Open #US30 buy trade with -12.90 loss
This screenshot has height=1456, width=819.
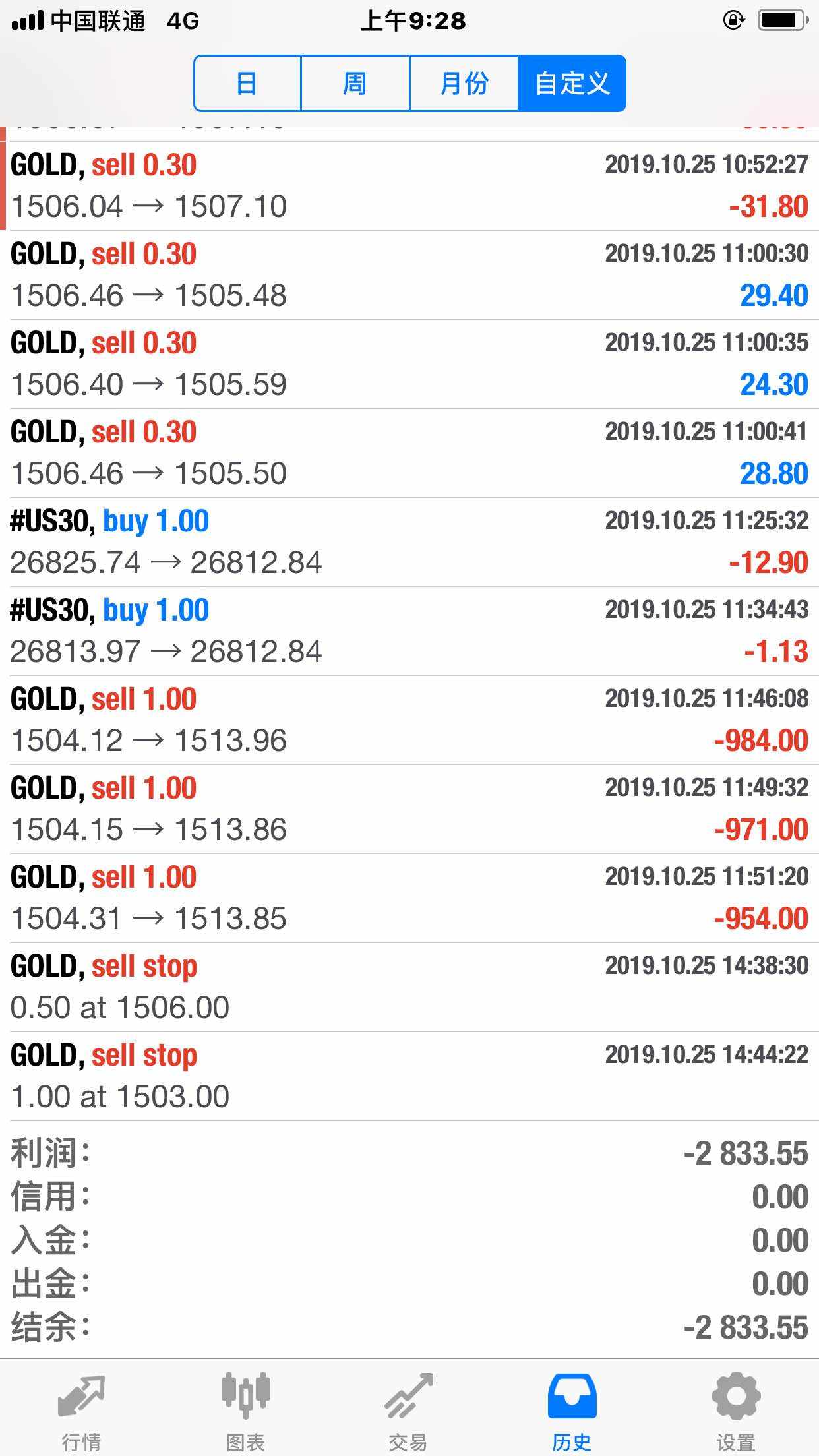pos(409,542)
